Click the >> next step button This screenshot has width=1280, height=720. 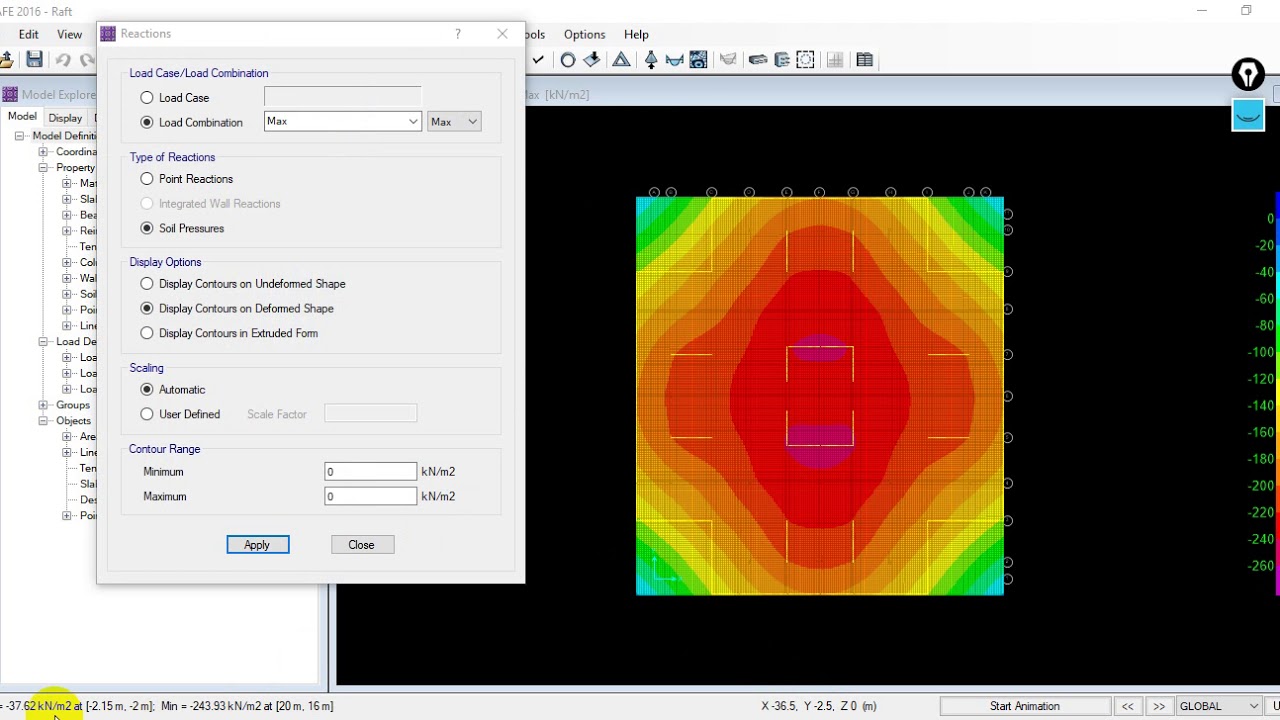coord(1159,706)
